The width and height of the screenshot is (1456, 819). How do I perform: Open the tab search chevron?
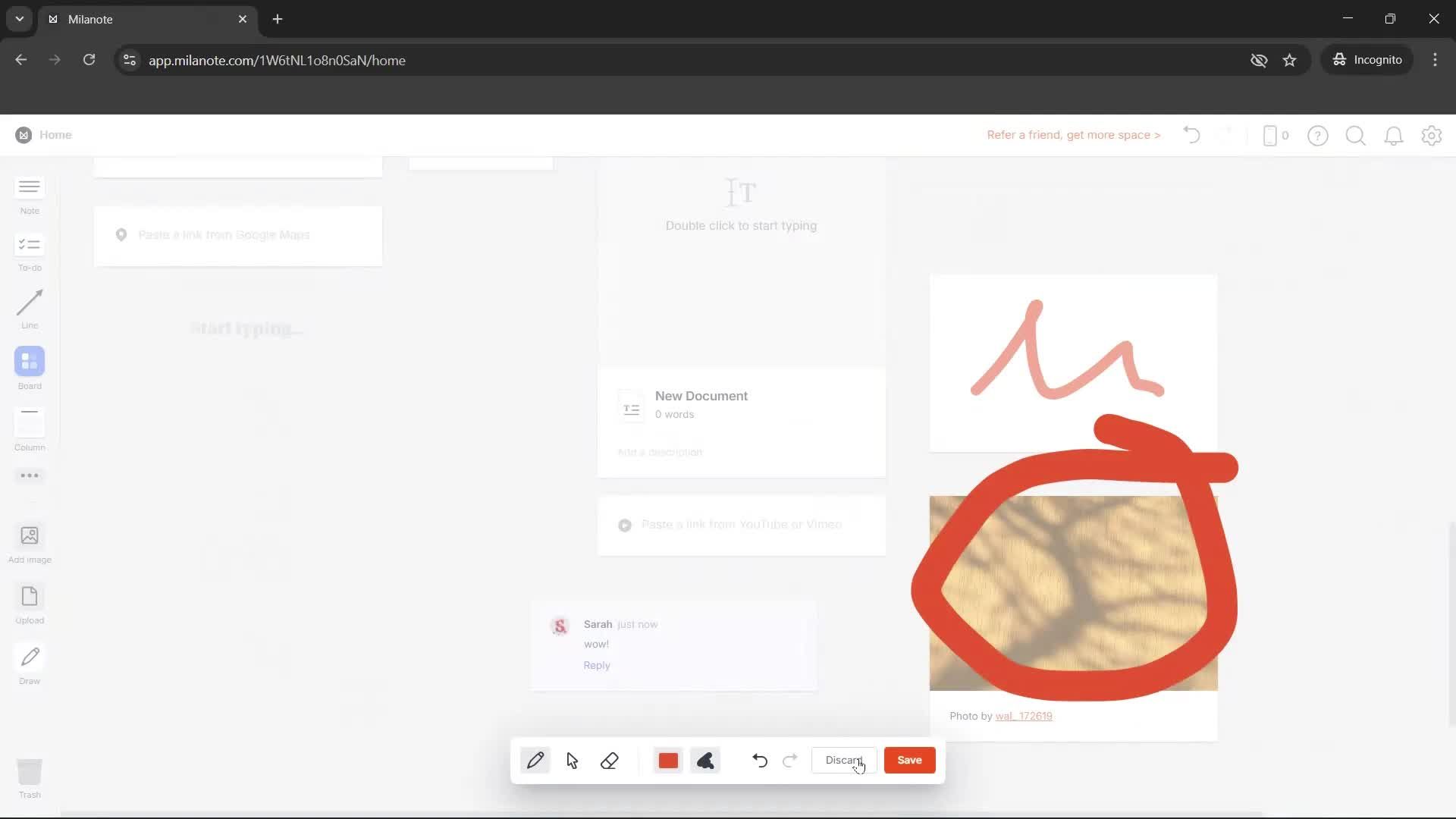[x=19, y=19]
